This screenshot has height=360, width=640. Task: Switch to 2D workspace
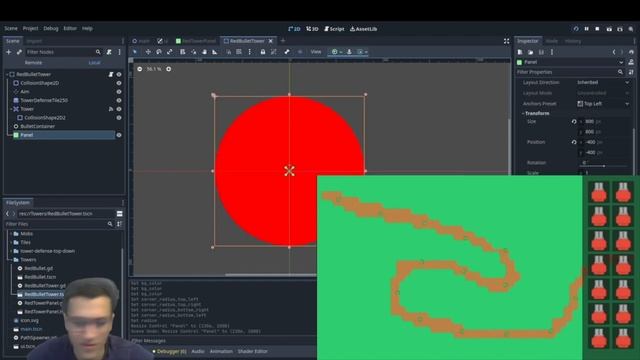click(294, 29)
